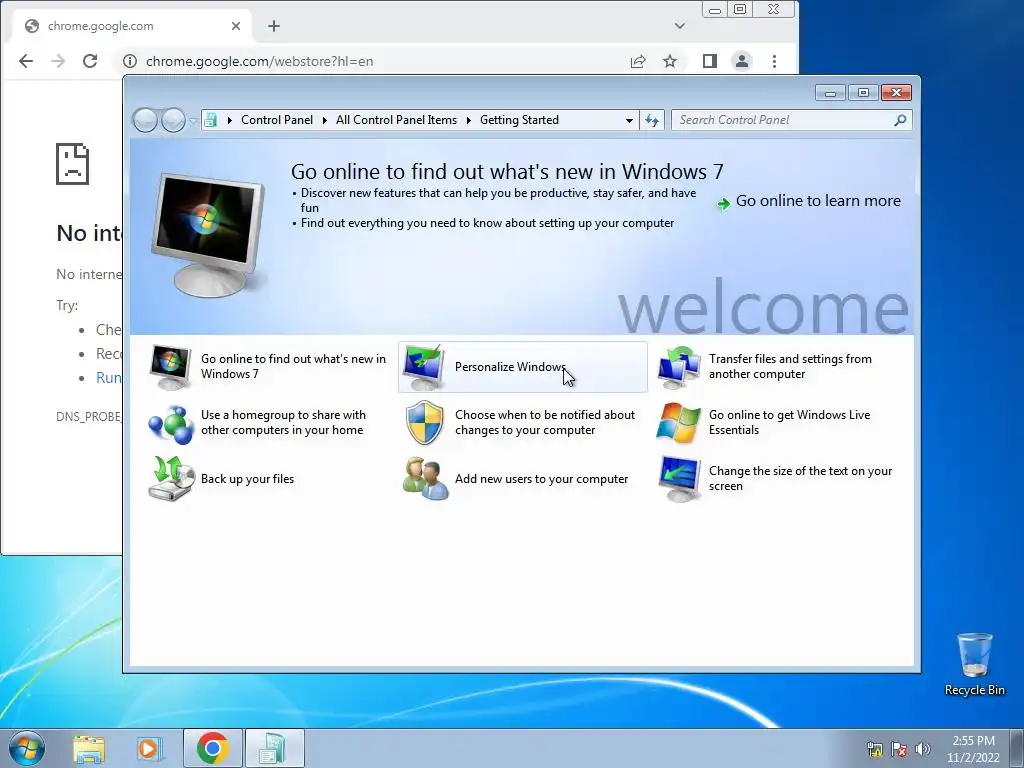Image resolution: width=1024 pixels, height=768 pixels.
Task: Click the refresh icon beside the address bar
Action: (x=652, y=120)
